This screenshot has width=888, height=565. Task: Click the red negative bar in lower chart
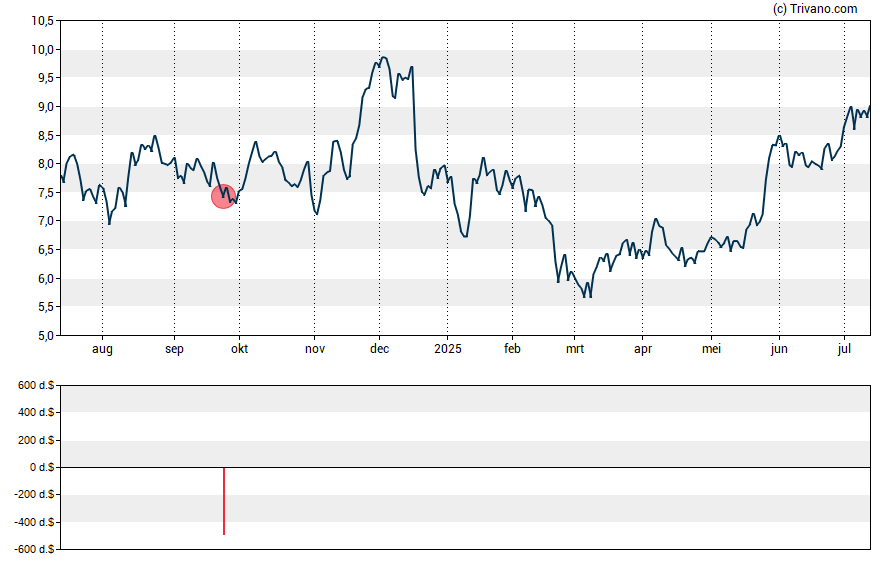(x=224, y=501)
